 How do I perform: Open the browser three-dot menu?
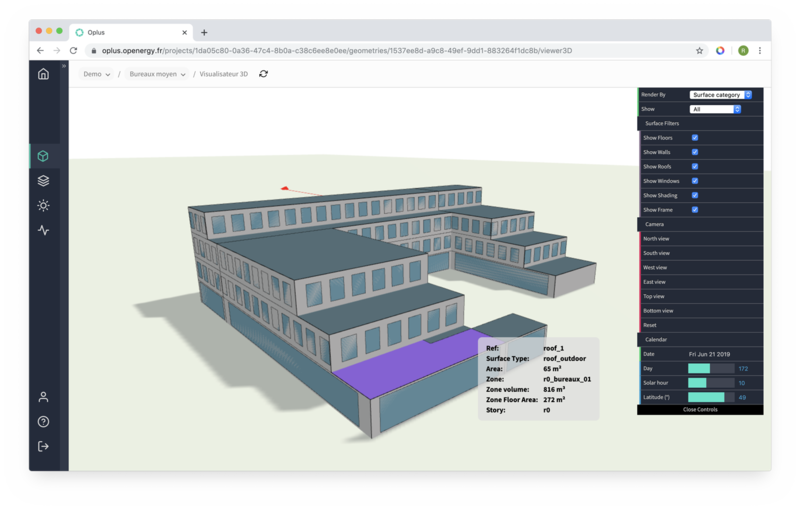(x=760, y=50)
